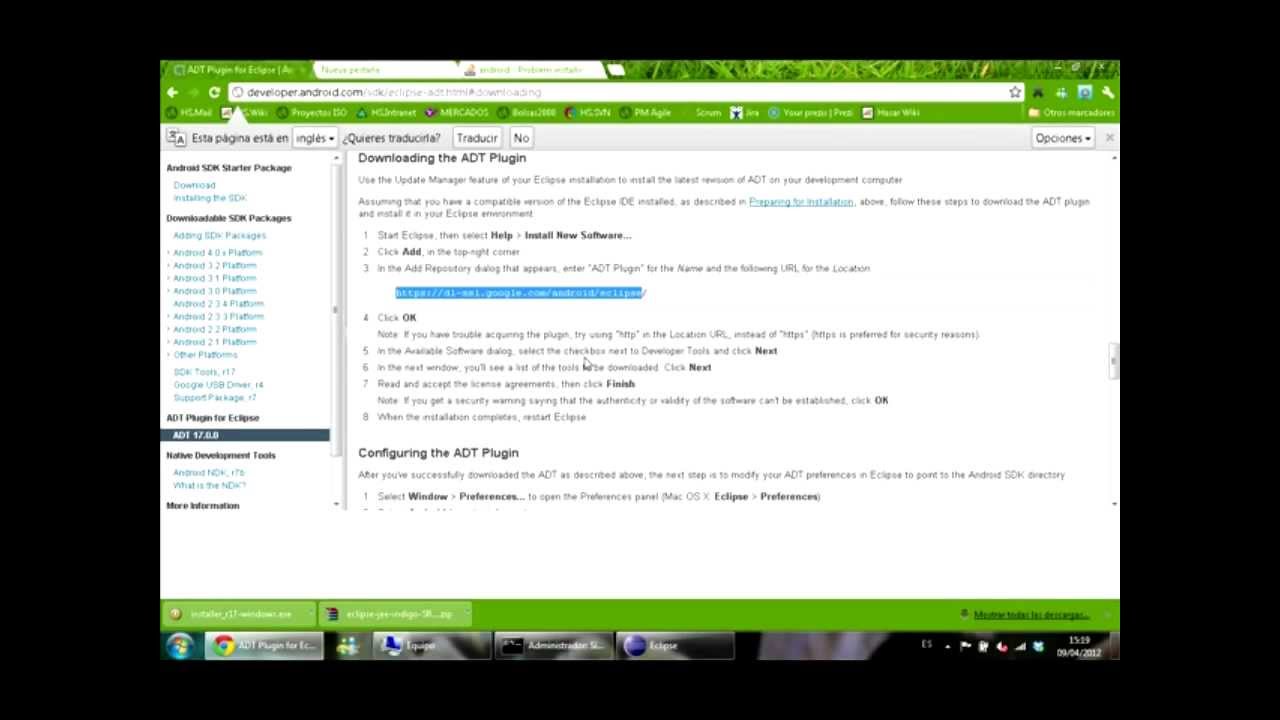The height and width of the screenshot is (720, 1280).
Task: Open the PM Agile bookmark
Action: [645, 113]
